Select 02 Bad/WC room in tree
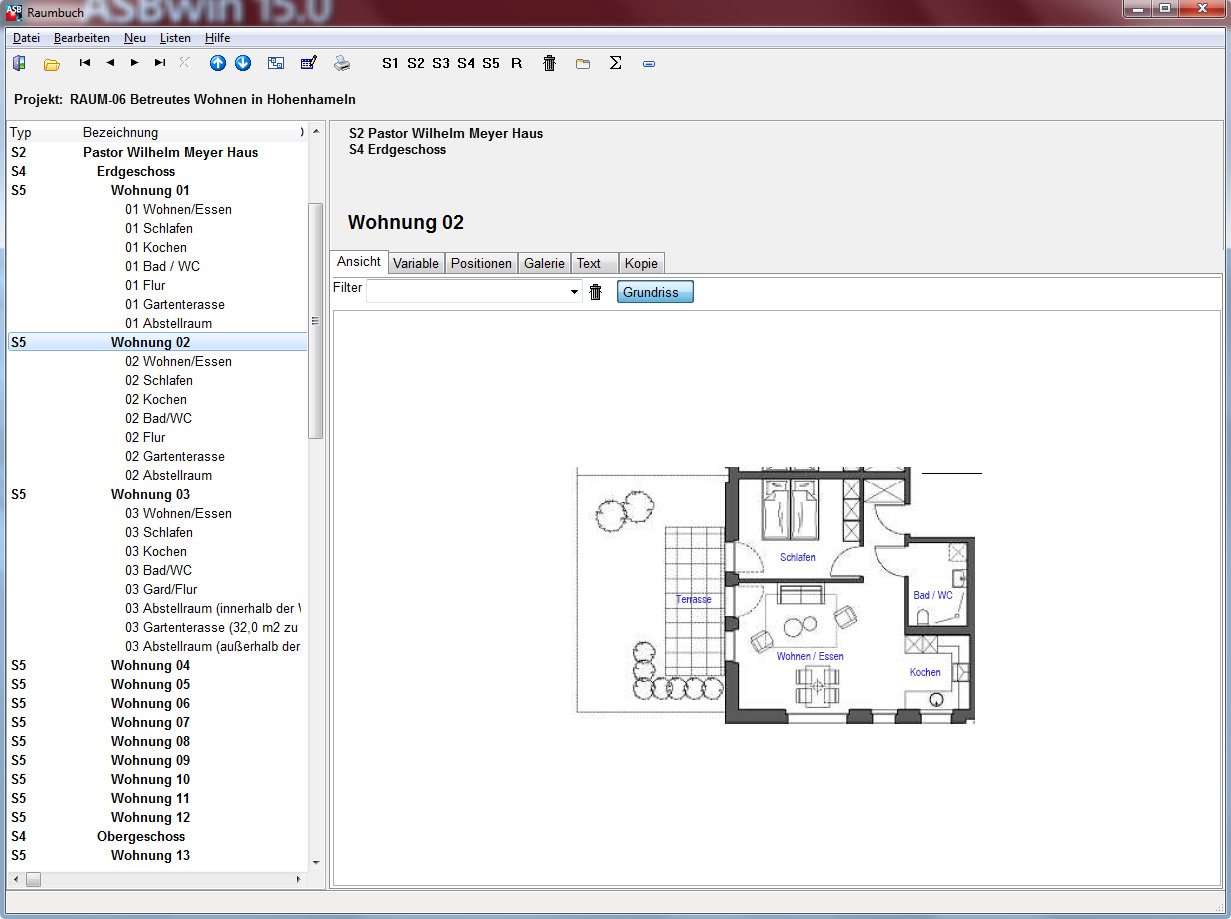 tap(158, 418)
